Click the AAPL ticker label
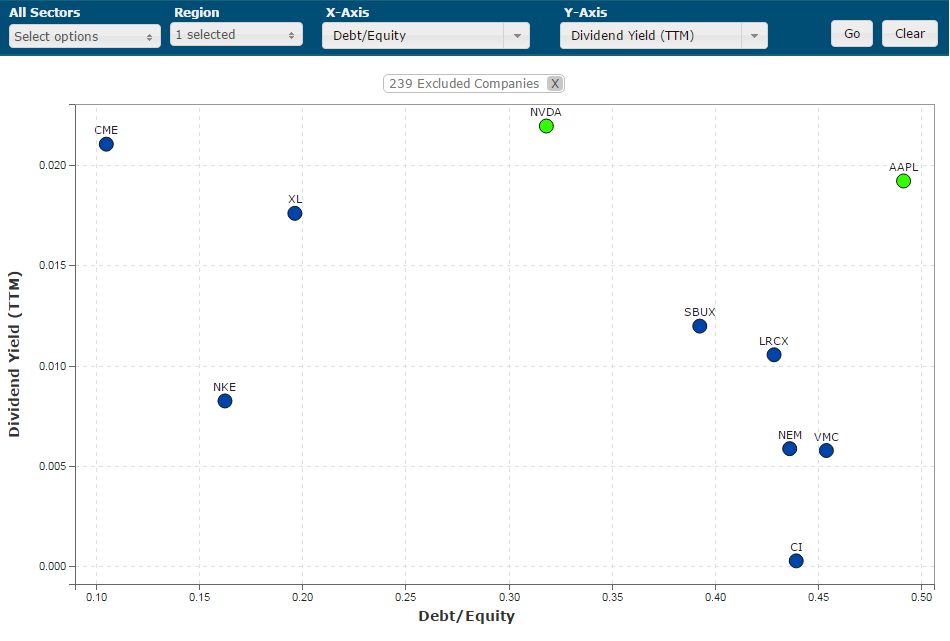This screenshot has width=950, height=641. [x=903, y=167]
